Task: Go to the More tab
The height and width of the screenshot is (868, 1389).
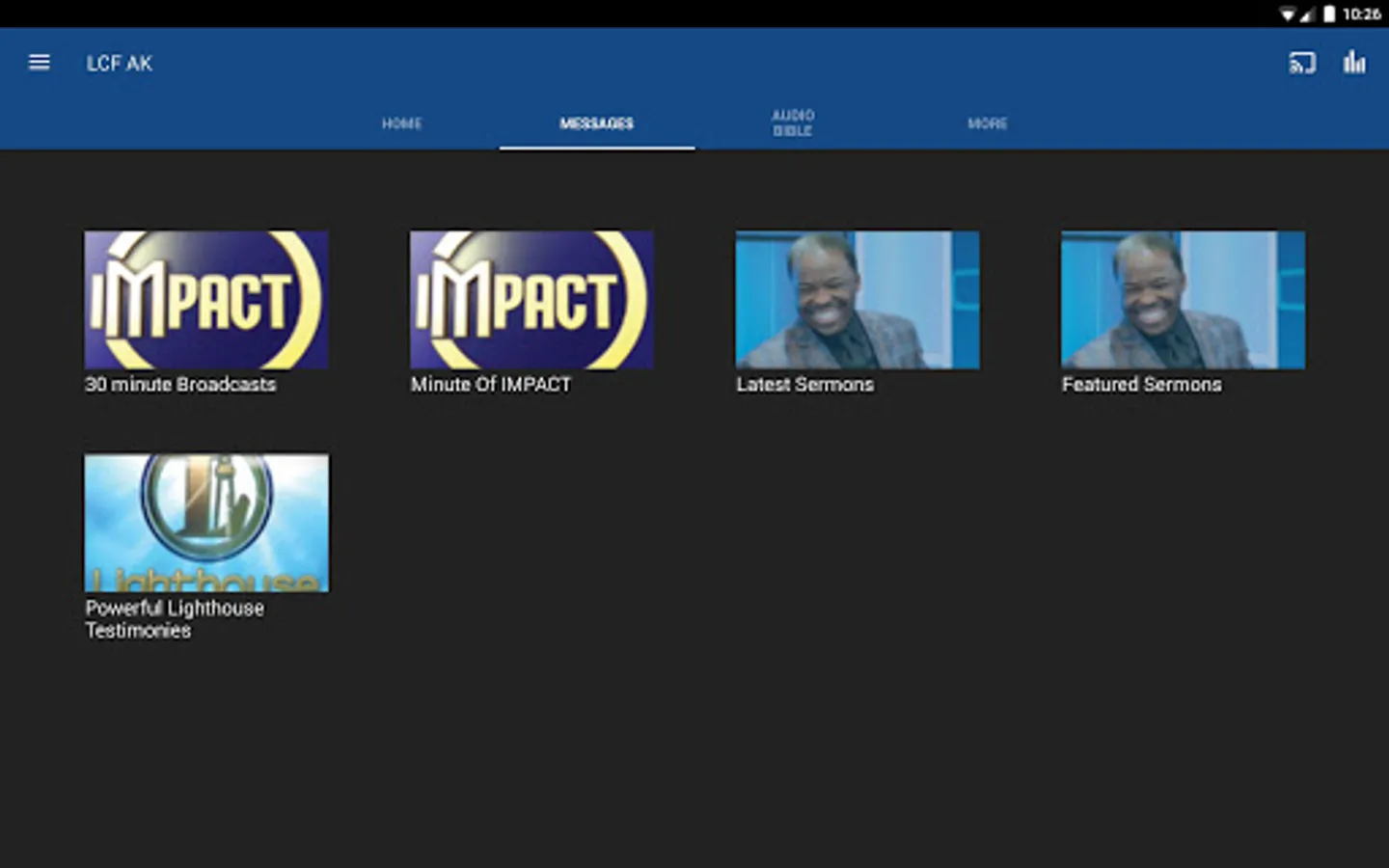Action: pyautogui.click(x=988, y=123)
